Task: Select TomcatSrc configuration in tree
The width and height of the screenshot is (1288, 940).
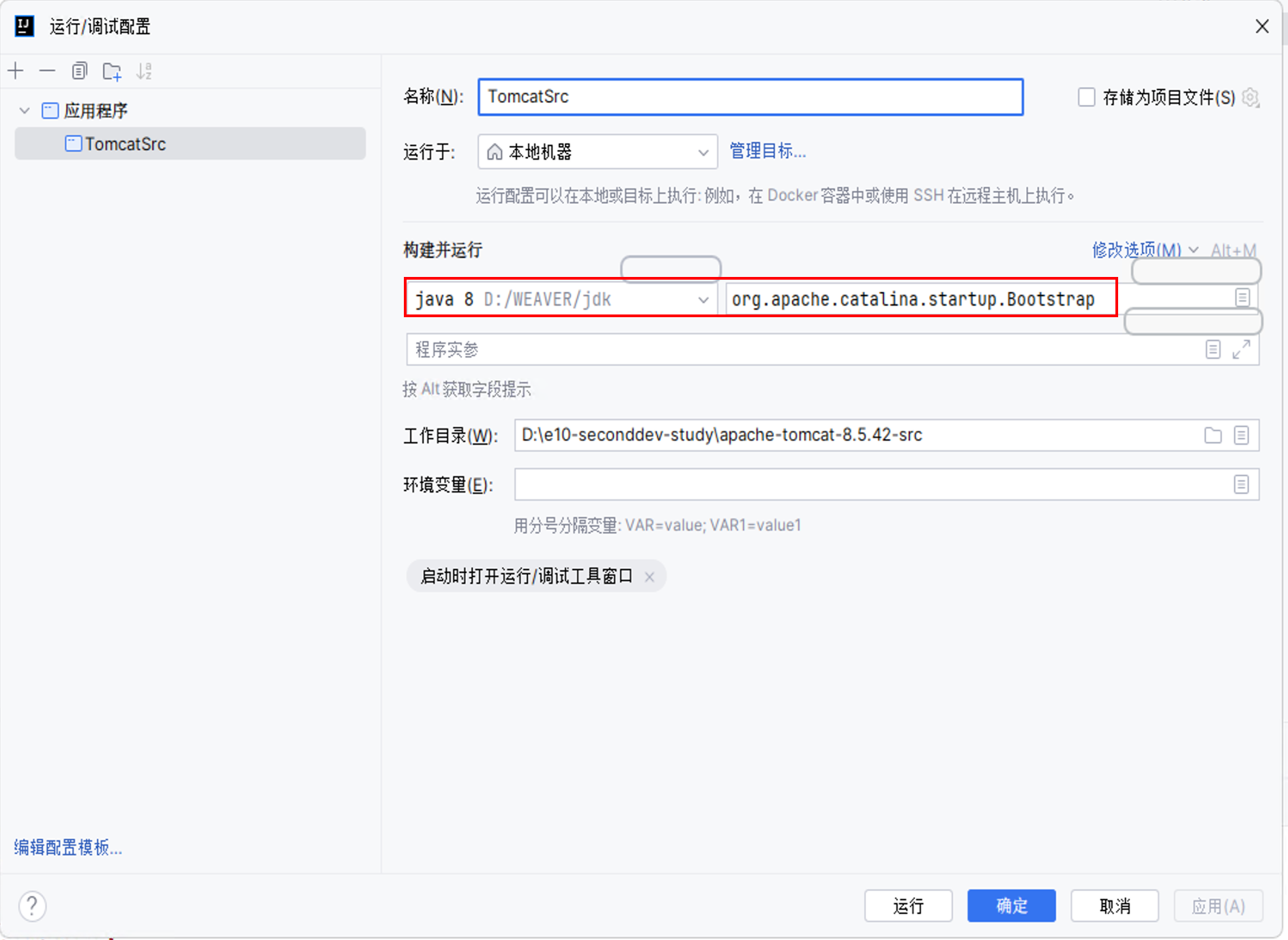Action: (x=126, y=144)
